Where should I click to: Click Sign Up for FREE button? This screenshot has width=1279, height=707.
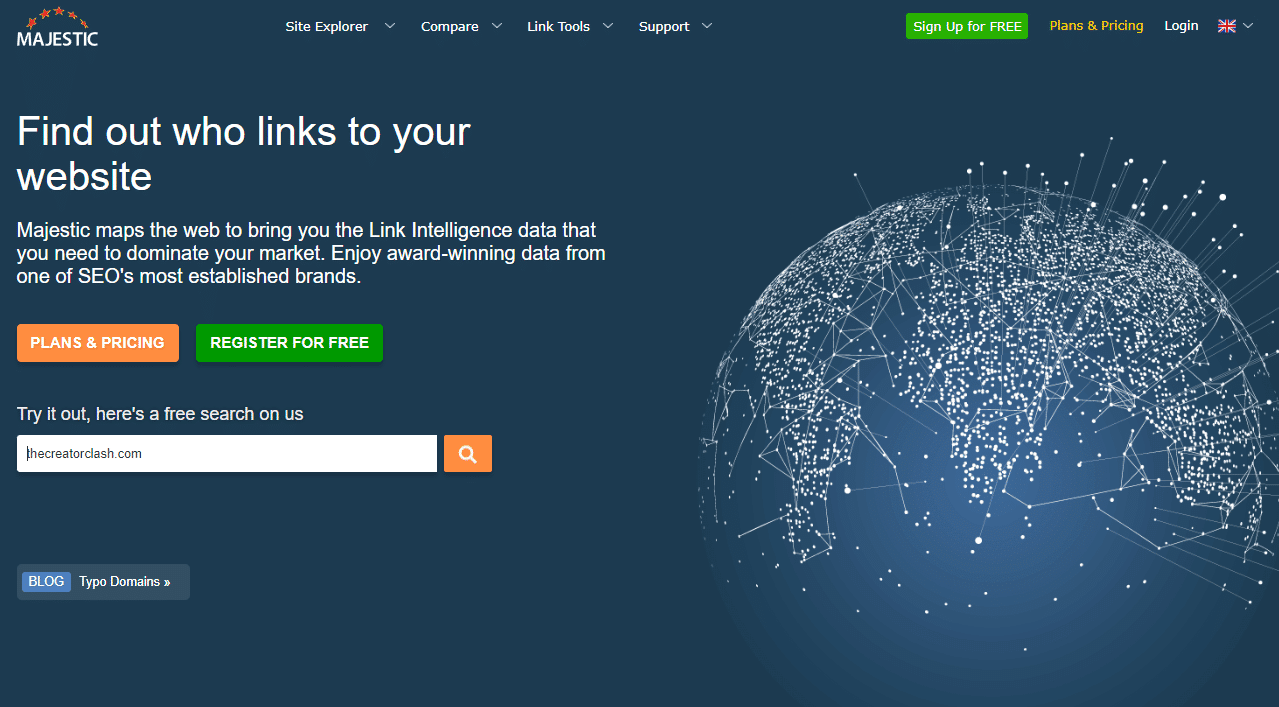967,26
